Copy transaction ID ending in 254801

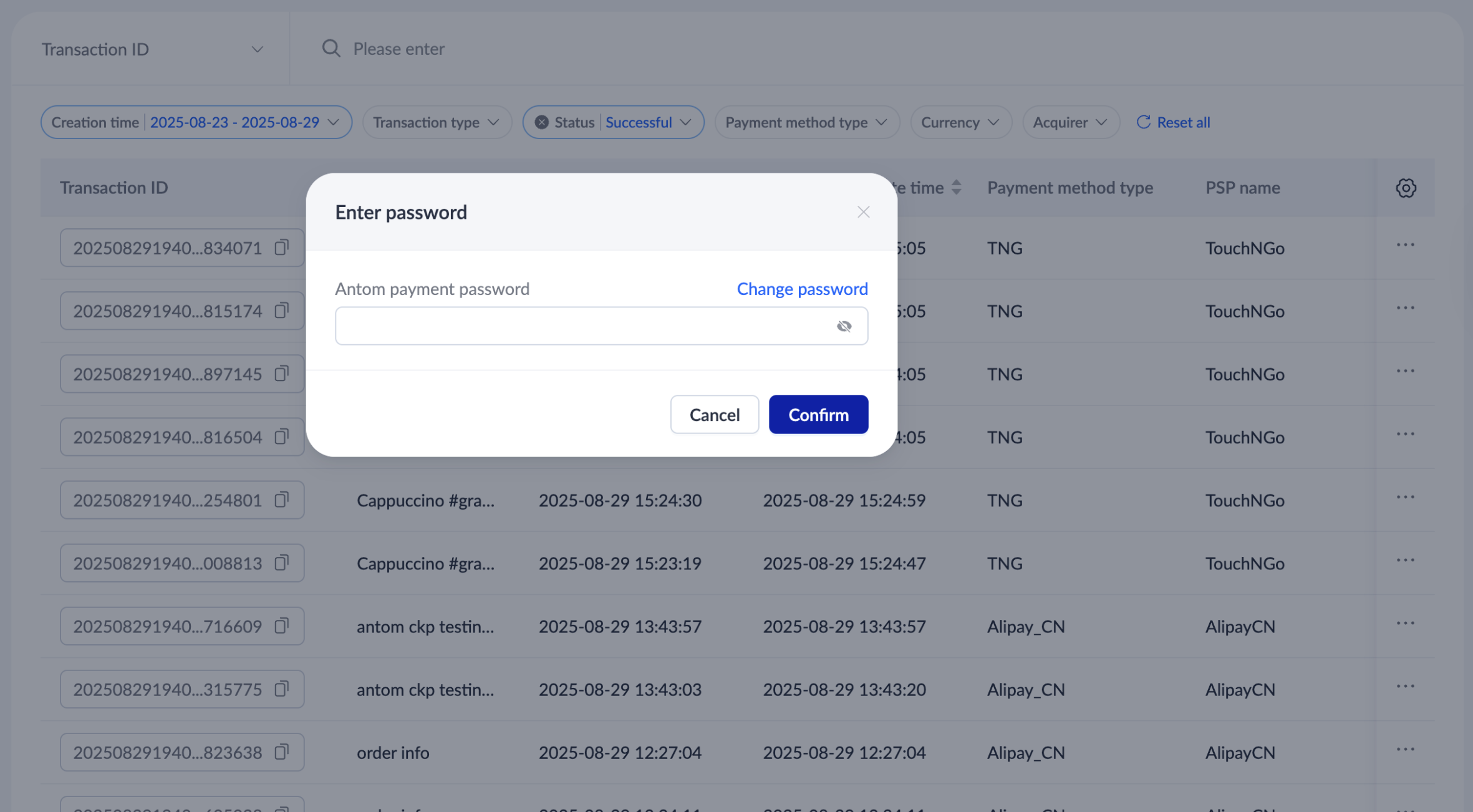click(282, 500)
